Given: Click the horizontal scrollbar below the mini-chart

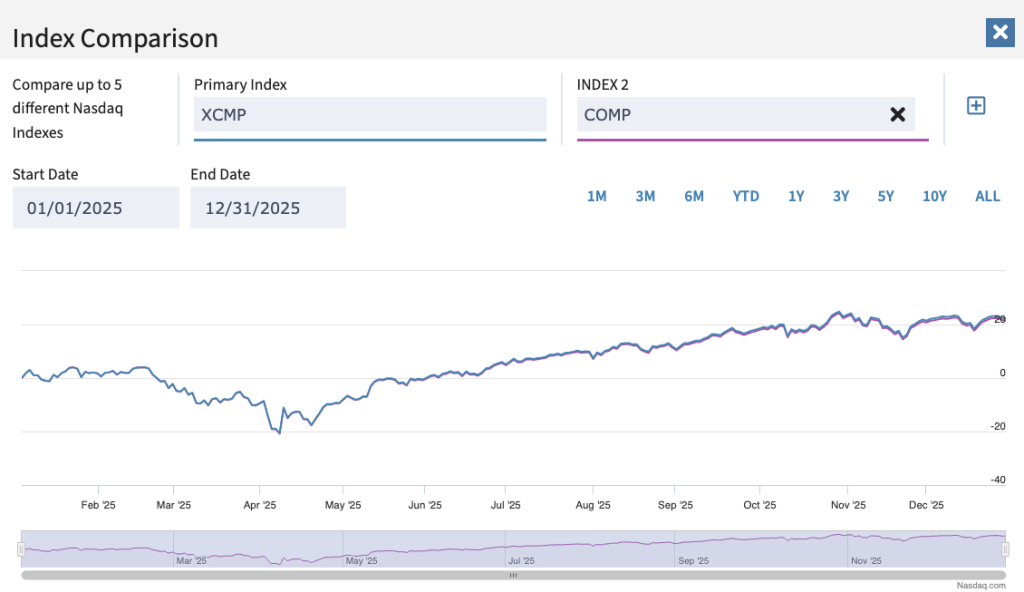Looking at the screenshot, I should (x=512, y=576).
